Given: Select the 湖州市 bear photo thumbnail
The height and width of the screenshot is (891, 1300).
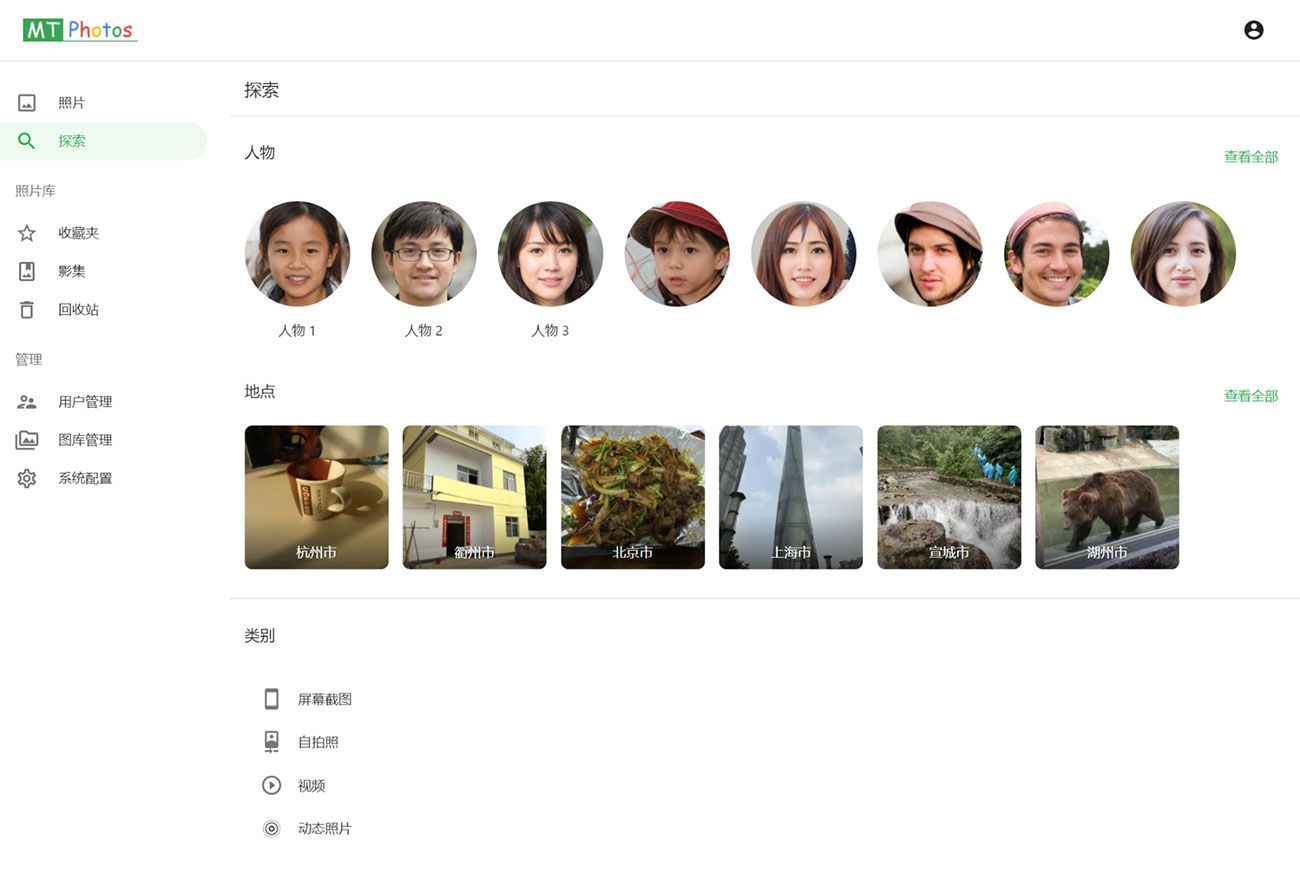Looking at the screenshot, I should pyautogui.click(x=1106, y=497).
